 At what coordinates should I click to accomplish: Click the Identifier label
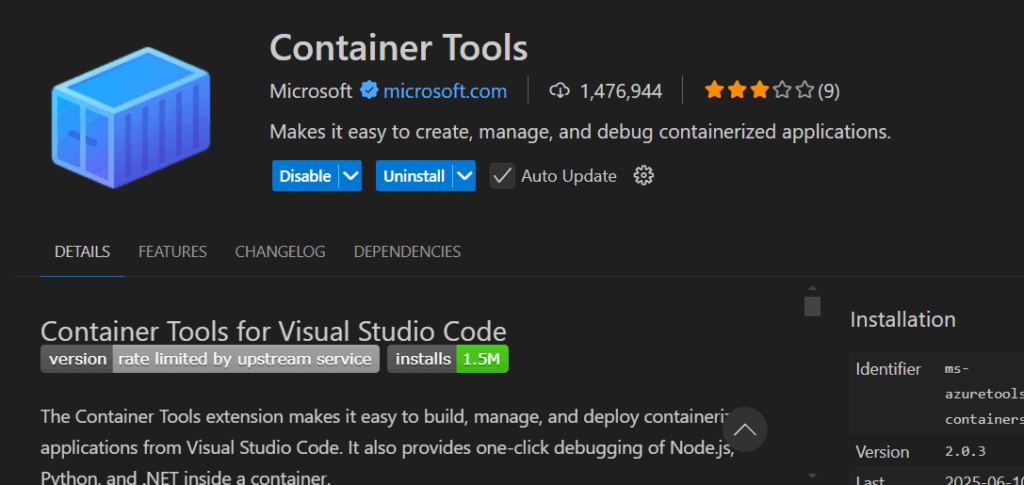[x=888, y=369]
